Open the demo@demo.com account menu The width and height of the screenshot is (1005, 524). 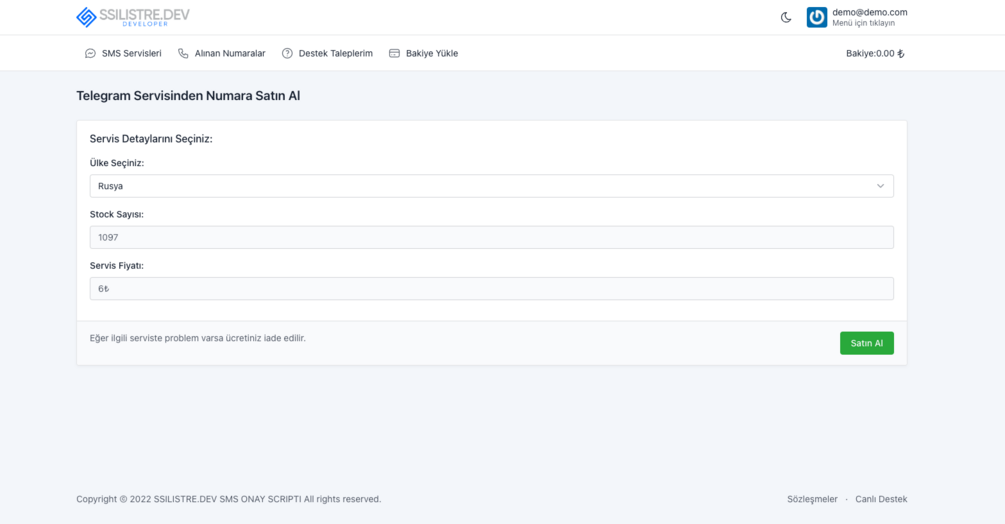click(x=869, y=12)
